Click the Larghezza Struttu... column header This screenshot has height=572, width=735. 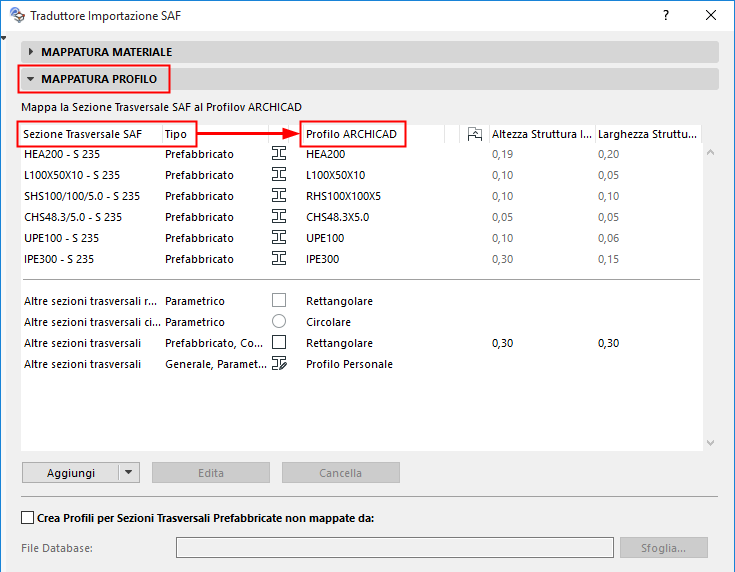pyautogui.click(x=648, y=134)
